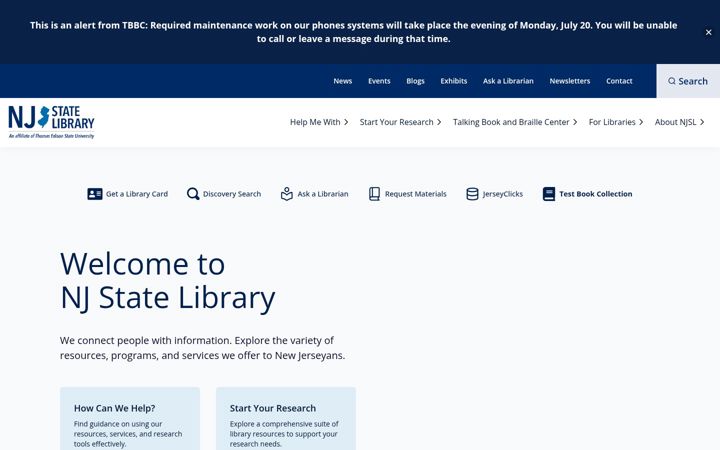Click the Test Book Collection link text
The width and height of the screenshot is (720, 450).
pyautogui.click(x=596, y=194)
